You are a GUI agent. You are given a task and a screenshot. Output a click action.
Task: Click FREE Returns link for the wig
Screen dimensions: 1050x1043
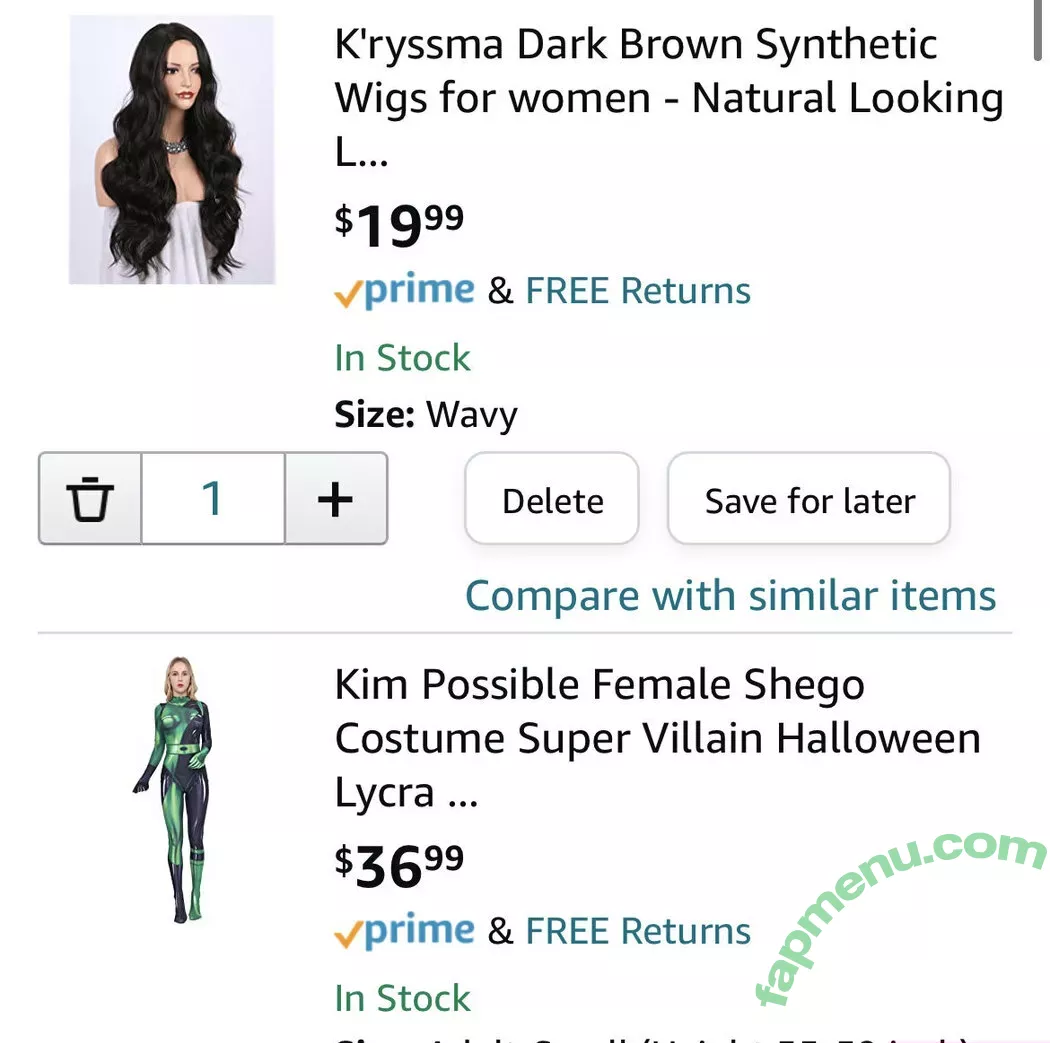pos(638,291)
